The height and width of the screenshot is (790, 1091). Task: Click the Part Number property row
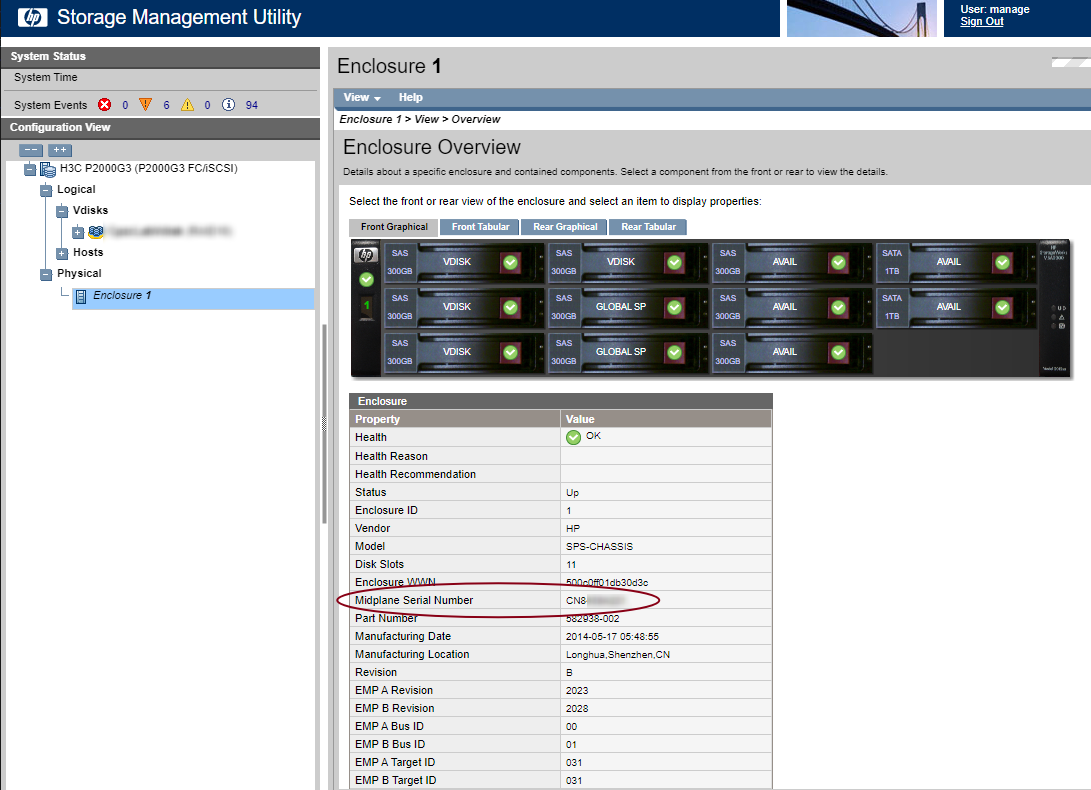pyautogui.click(x=561, y=619)
